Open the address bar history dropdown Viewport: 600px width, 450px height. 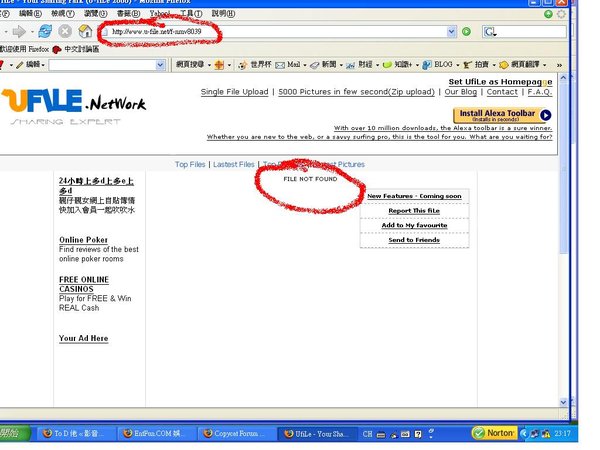pos(452,32)
